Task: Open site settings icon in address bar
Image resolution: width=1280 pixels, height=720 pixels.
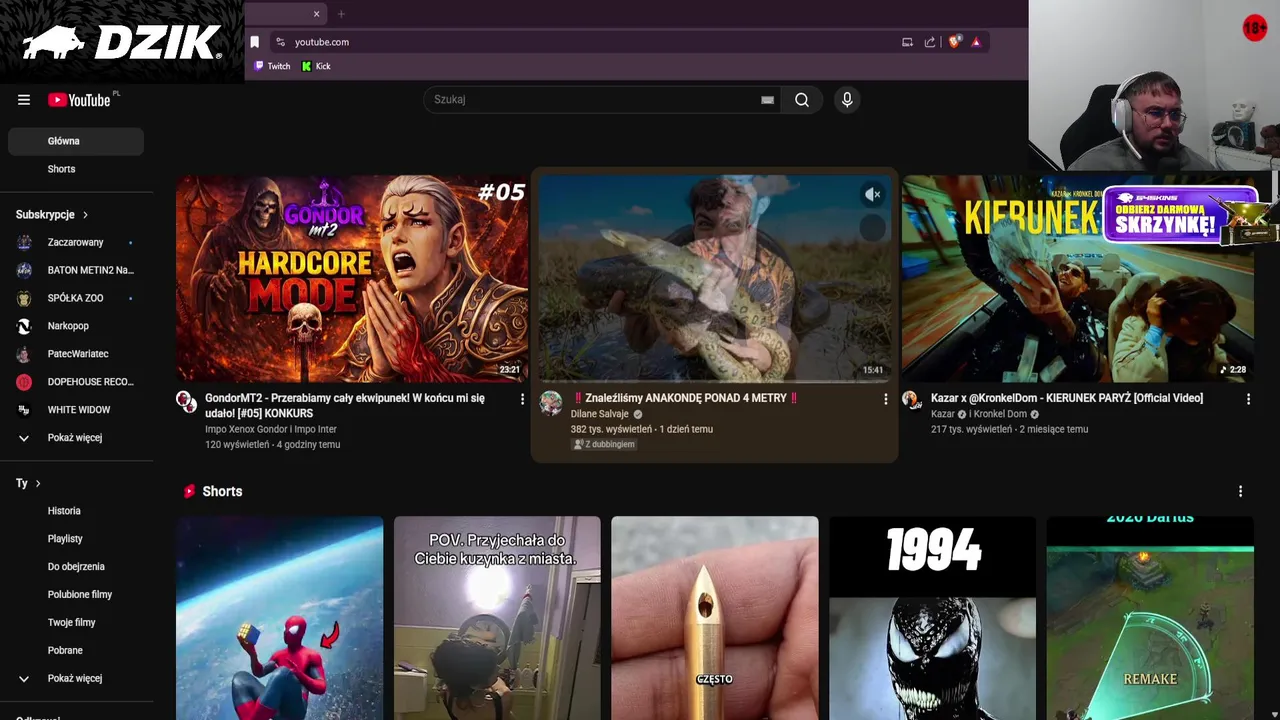Action: point(280,42)
